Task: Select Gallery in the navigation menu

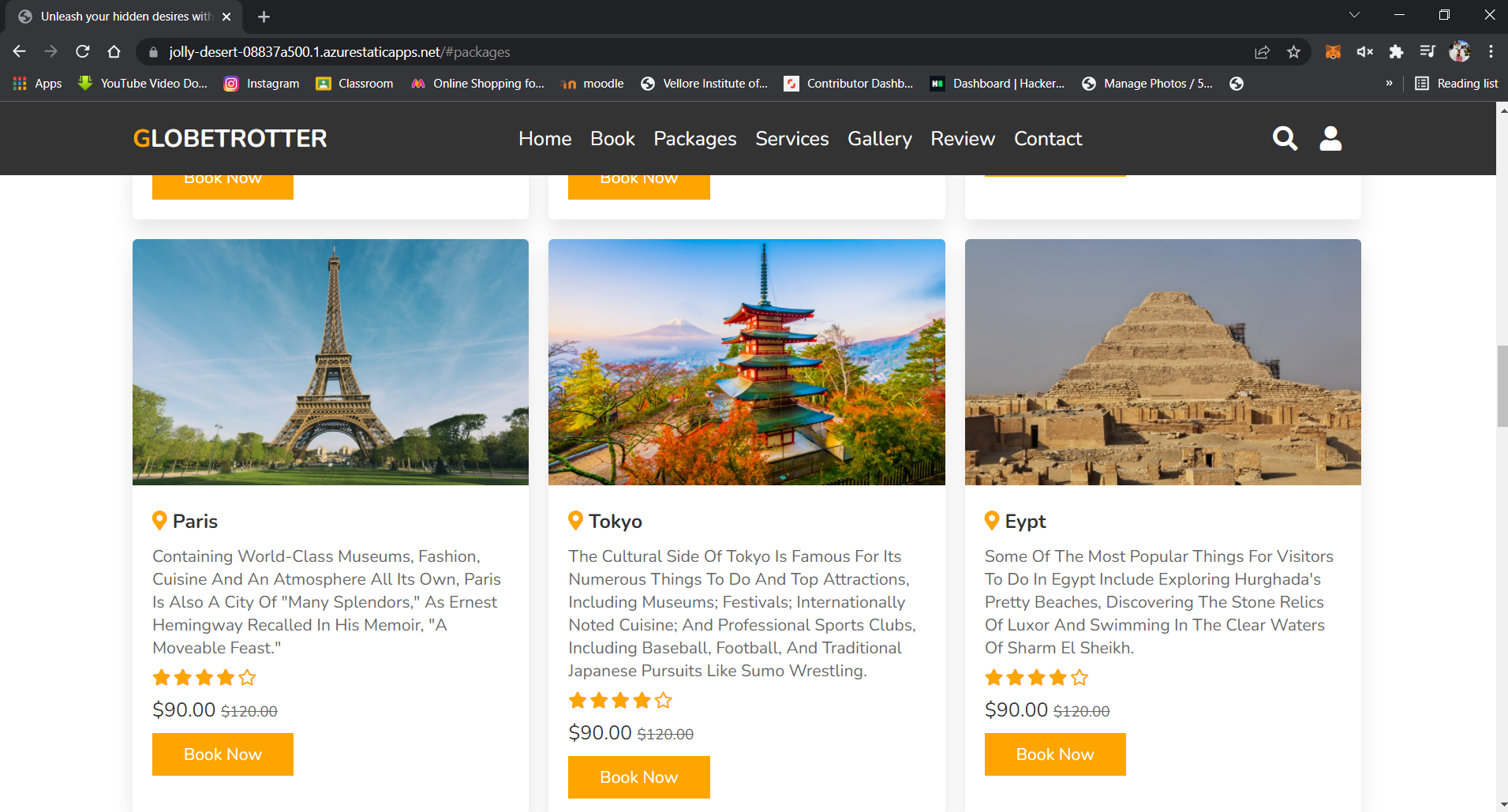Action: (879, 138)
